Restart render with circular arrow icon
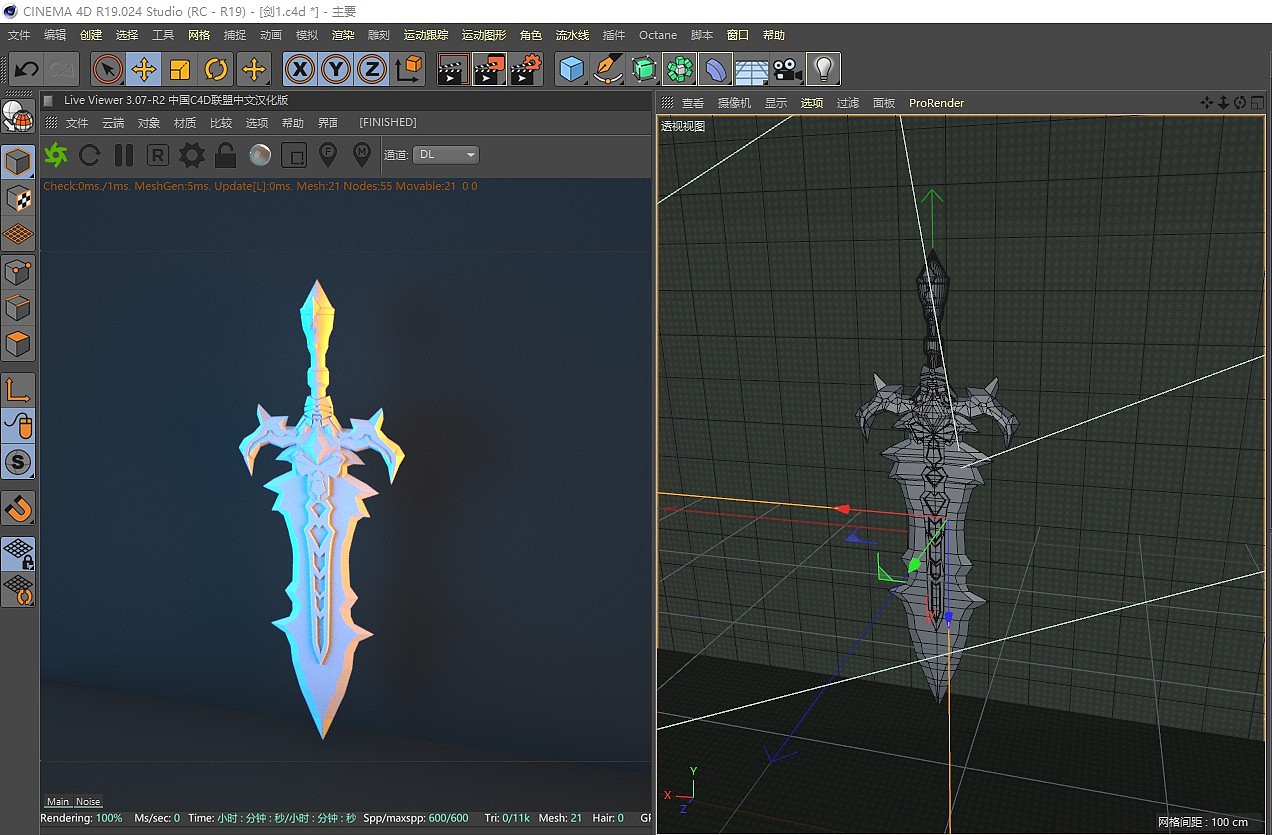Image resolution: width=1272 pixels, height=835 pixels. click(90, 155)
